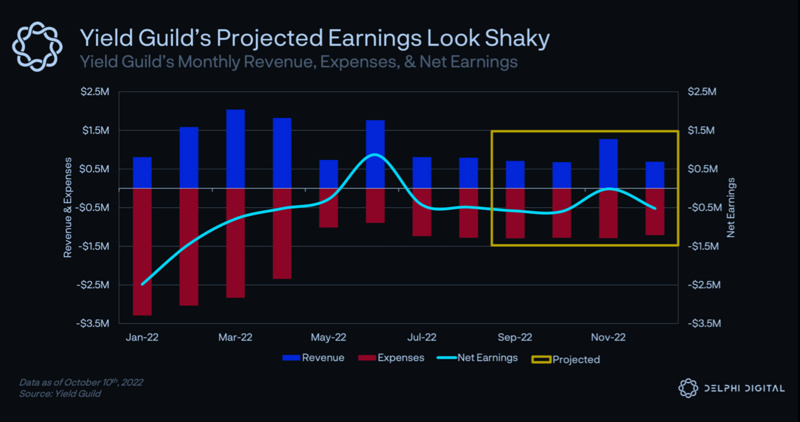Click the Jul-22 x-axis label
800x422 pixels.
point(422,338)
